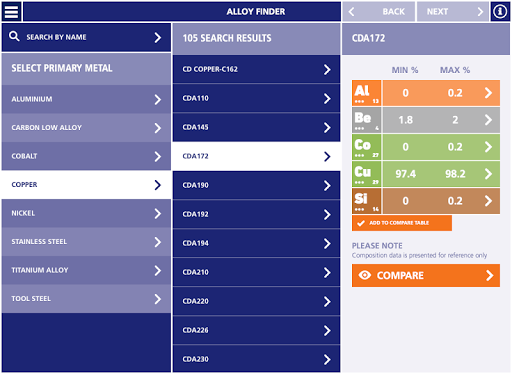512x374 pixels.
Task: Toggle the Add to Compare Table checkmark
Action: click(x=361, y=223)
